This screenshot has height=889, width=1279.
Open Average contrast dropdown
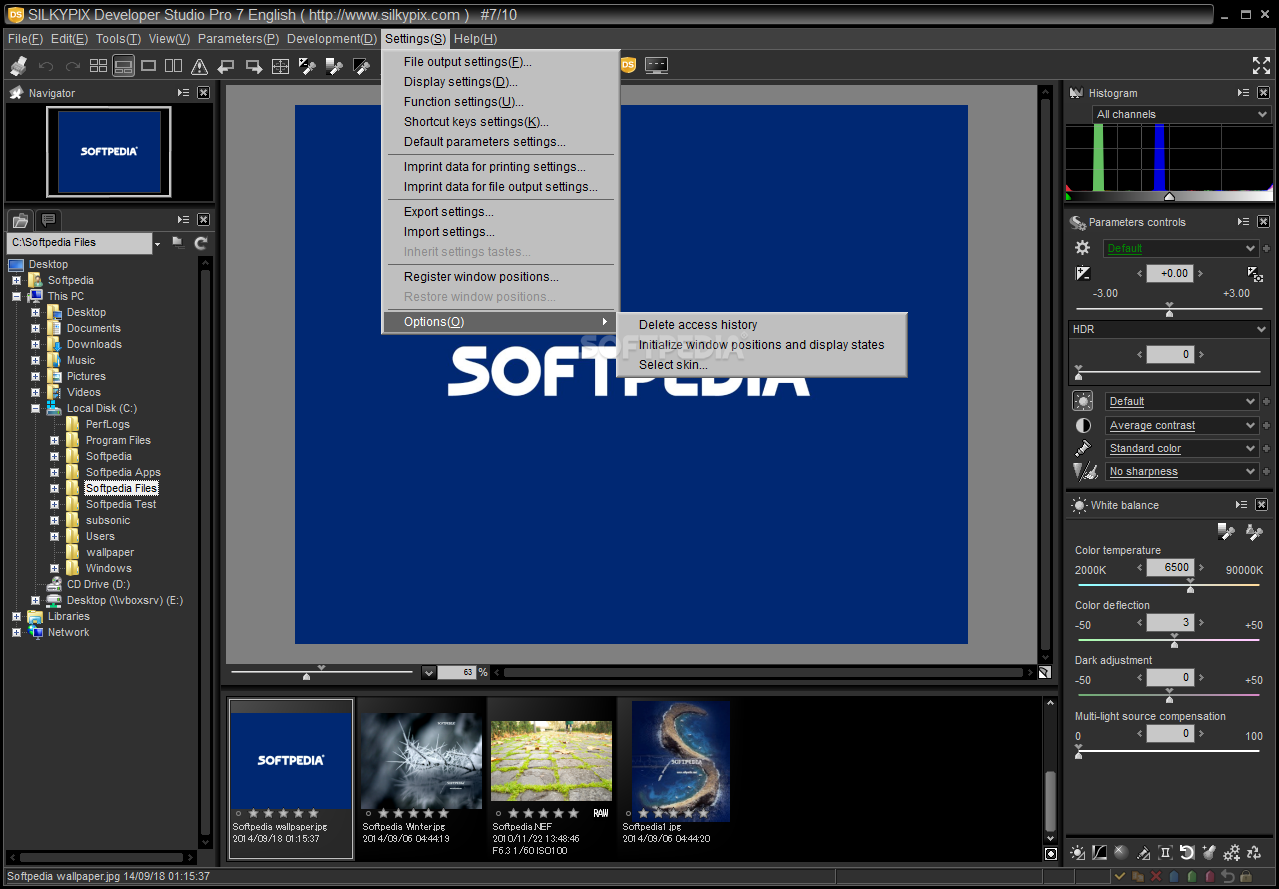click(1182, 425)
